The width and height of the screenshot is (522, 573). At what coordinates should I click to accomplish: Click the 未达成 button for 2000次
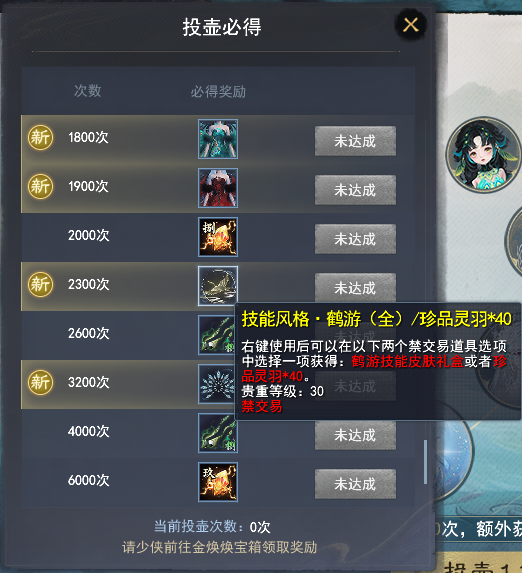(x=355, y=239)
